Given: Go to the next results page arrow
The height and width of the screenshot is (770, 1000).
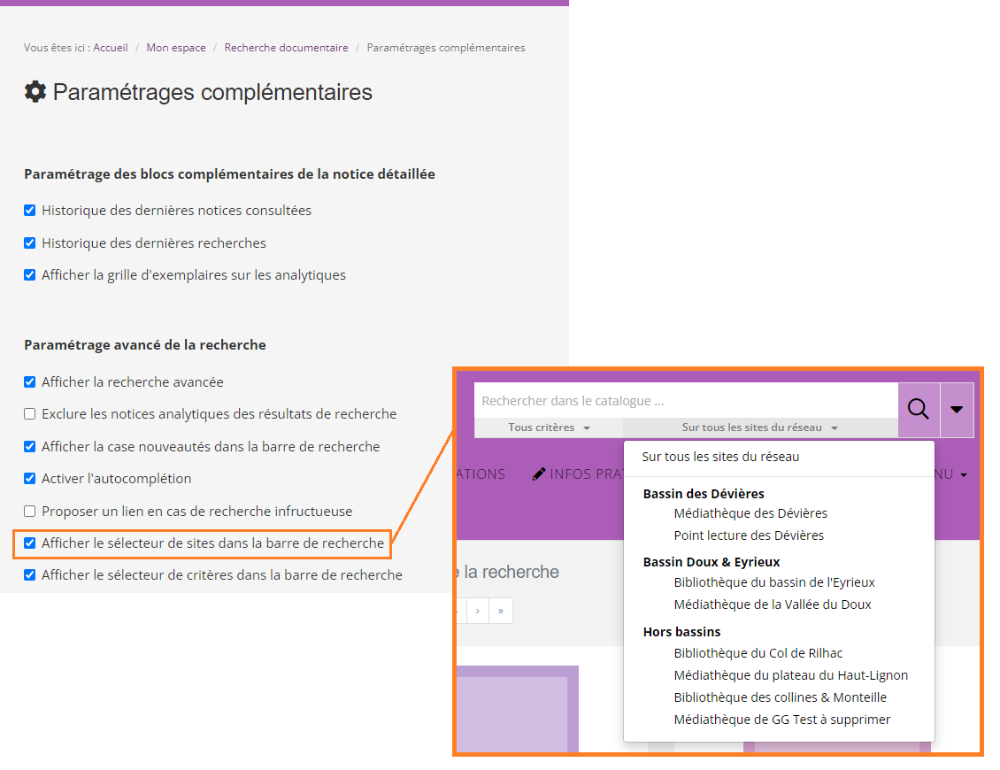Looking at the screenshot, I should click(x=478, y=611).
